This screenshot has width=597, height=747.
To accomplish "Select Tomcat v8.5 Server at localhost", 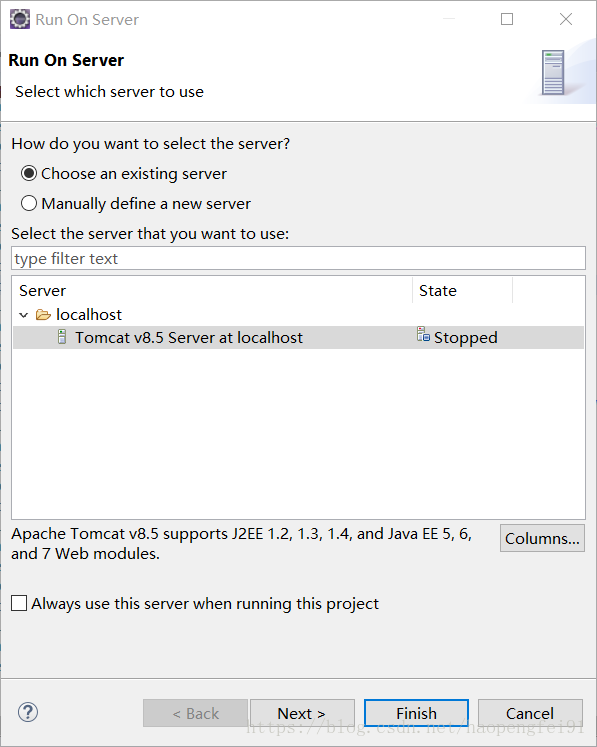I will 298,337.
